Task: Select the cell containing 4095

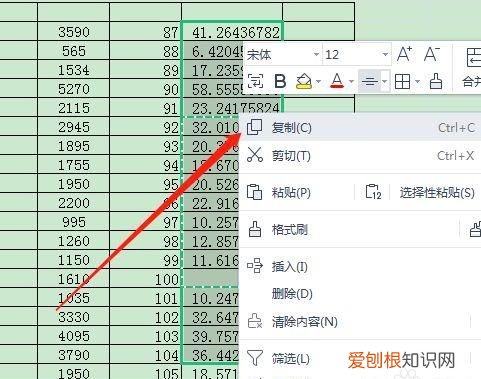Action: pos(74,336)
